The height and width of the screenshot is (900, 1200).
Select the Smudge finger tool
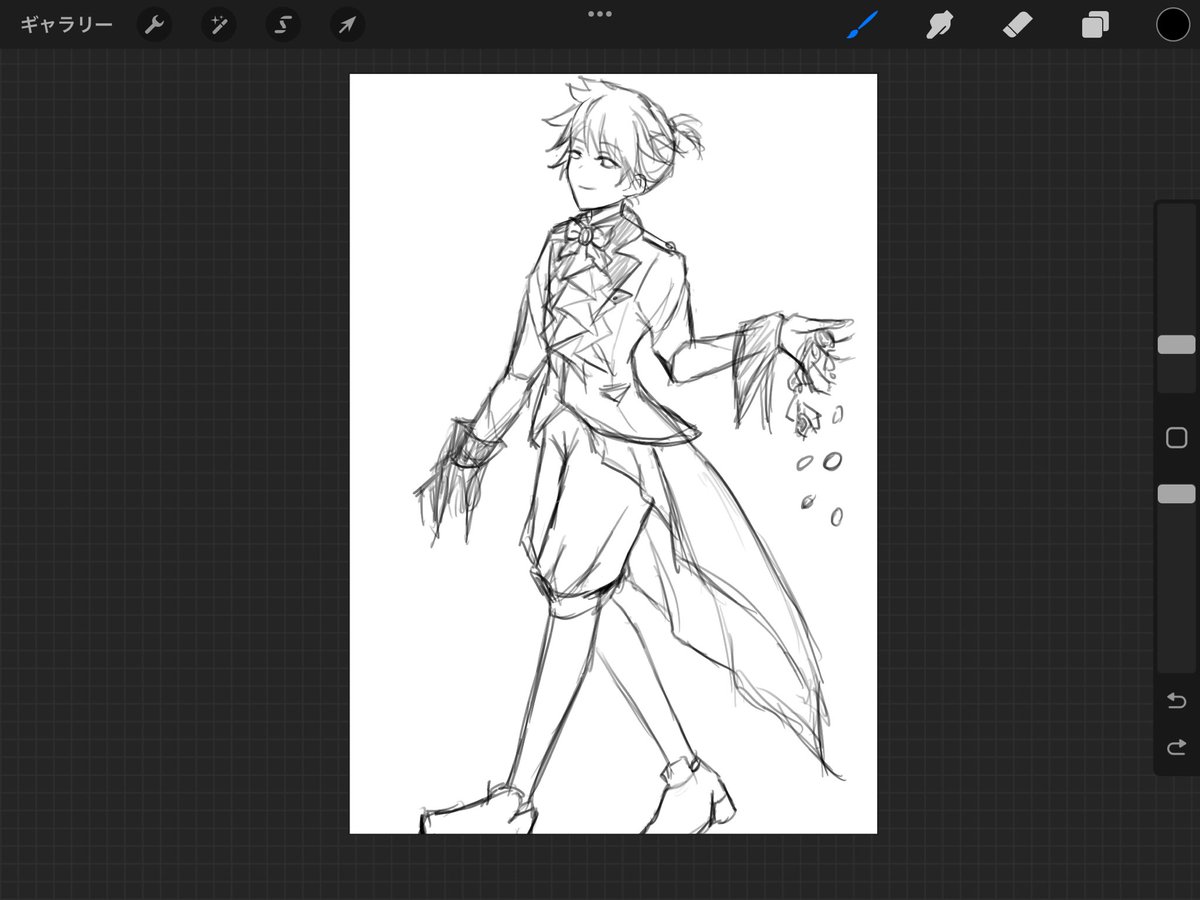click(938, 25)
